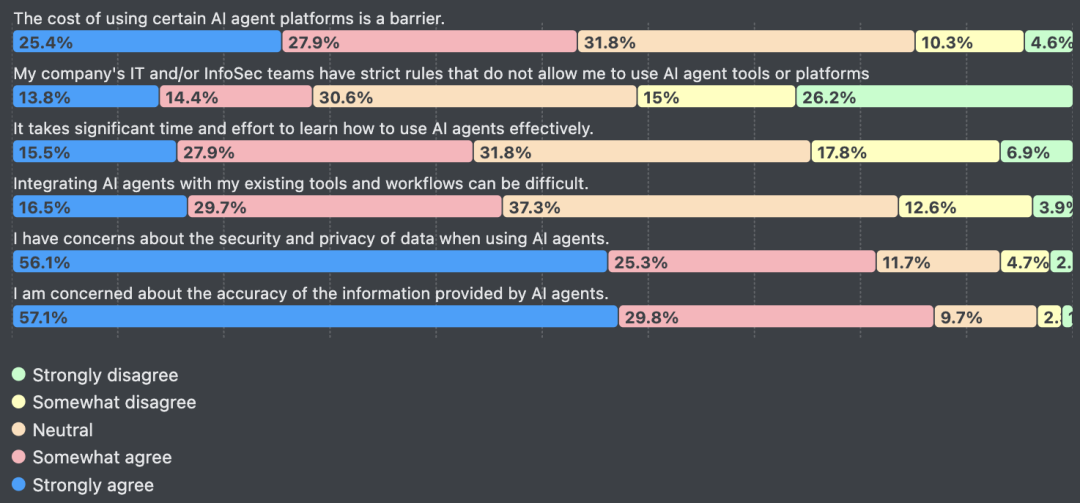Select the 37.3% neutral segment
Image resolution: width=1080 pixels, height=503 pixels.
(x=700, y=207)
